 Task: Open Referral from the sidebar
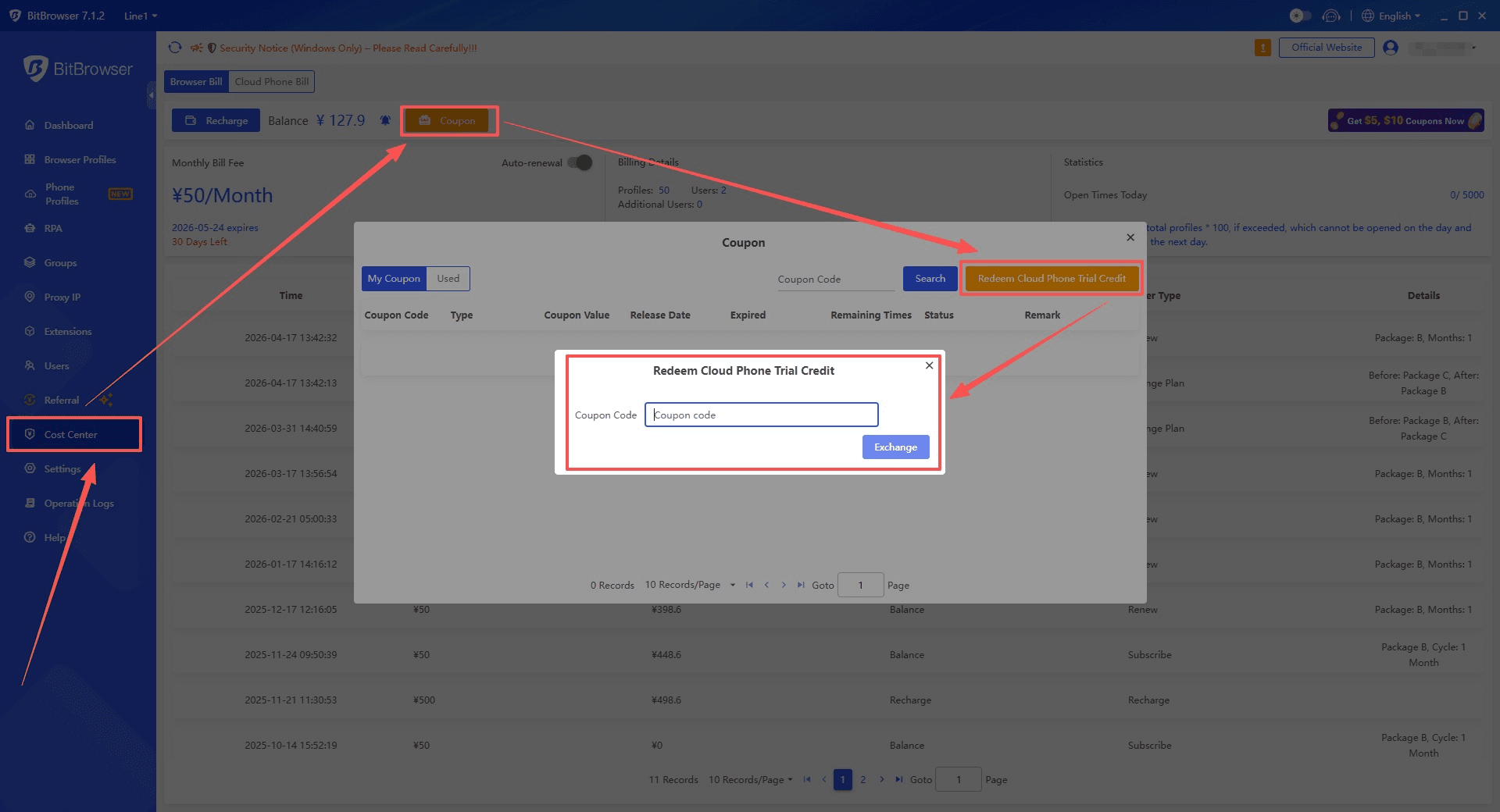click(62, 400)
